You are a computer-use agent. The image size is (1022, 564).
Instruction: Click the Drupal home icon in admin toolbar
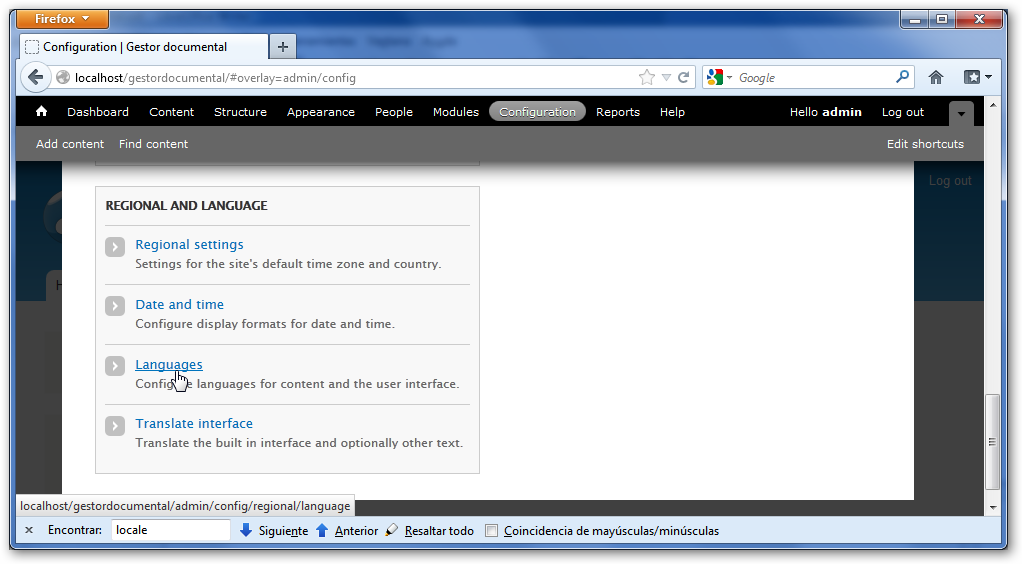[41, 112]
